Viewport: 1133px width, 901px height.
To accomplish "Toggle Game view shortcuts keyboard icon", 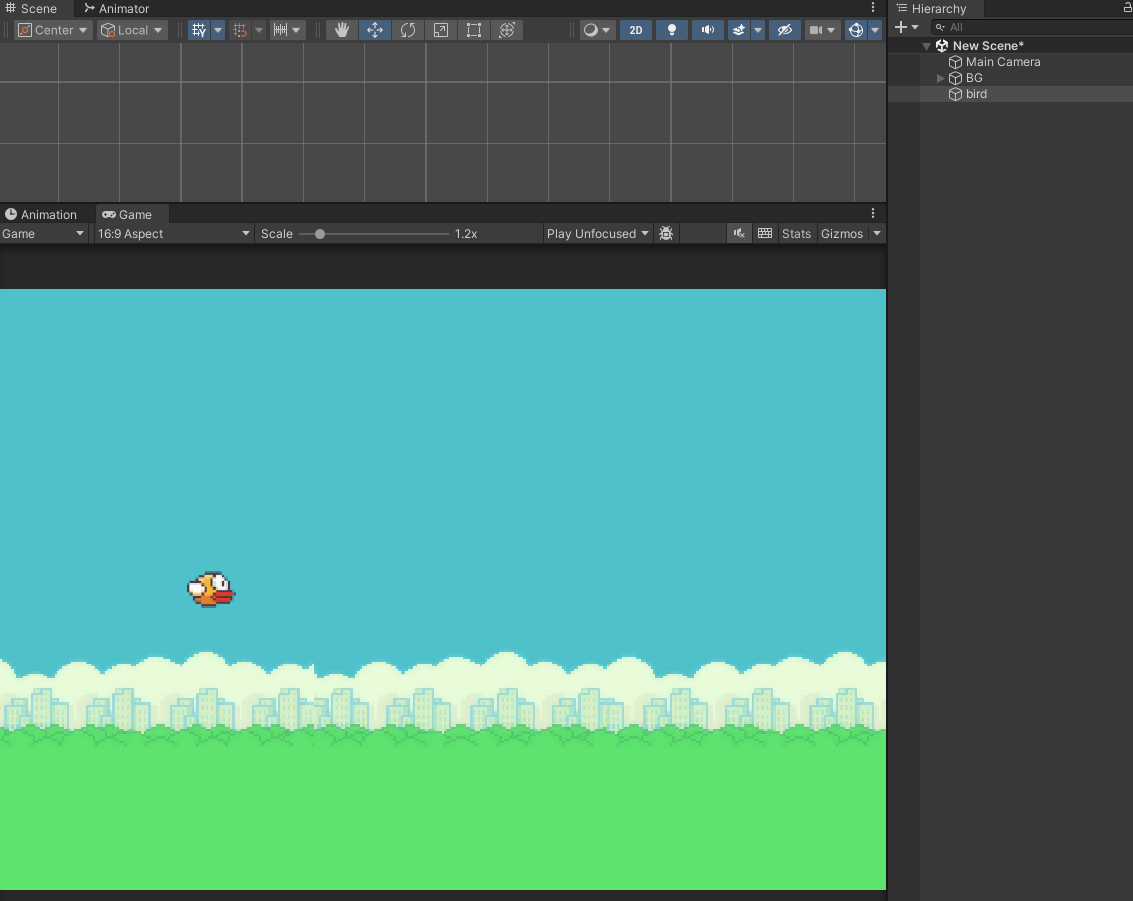I will 764,233.
